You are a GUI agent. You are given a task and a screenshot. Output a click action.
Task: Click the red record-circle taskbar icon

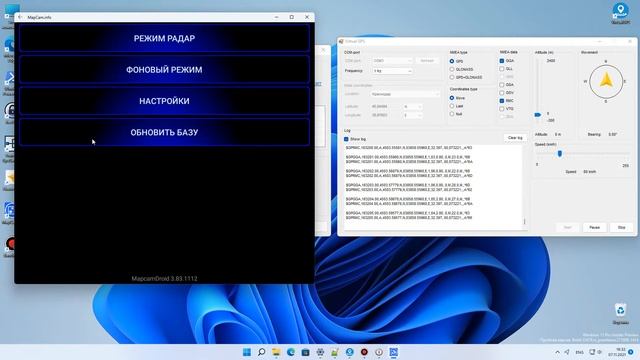pos(364,352)
